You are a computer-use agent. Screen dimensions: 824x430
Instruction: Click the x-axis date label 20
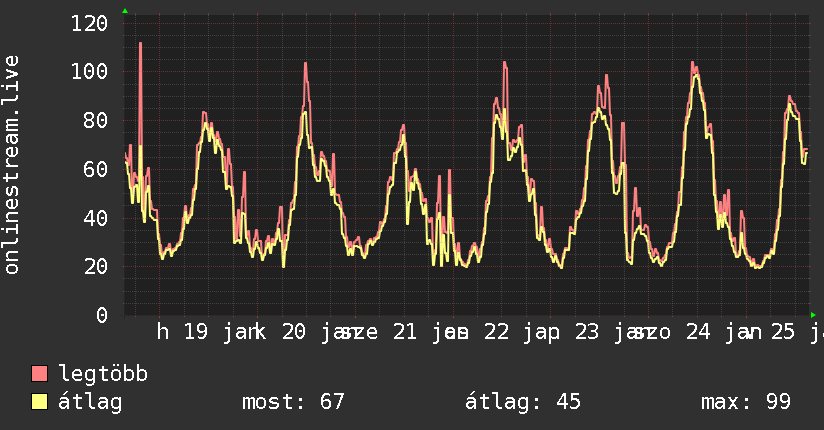pos(294,332)
